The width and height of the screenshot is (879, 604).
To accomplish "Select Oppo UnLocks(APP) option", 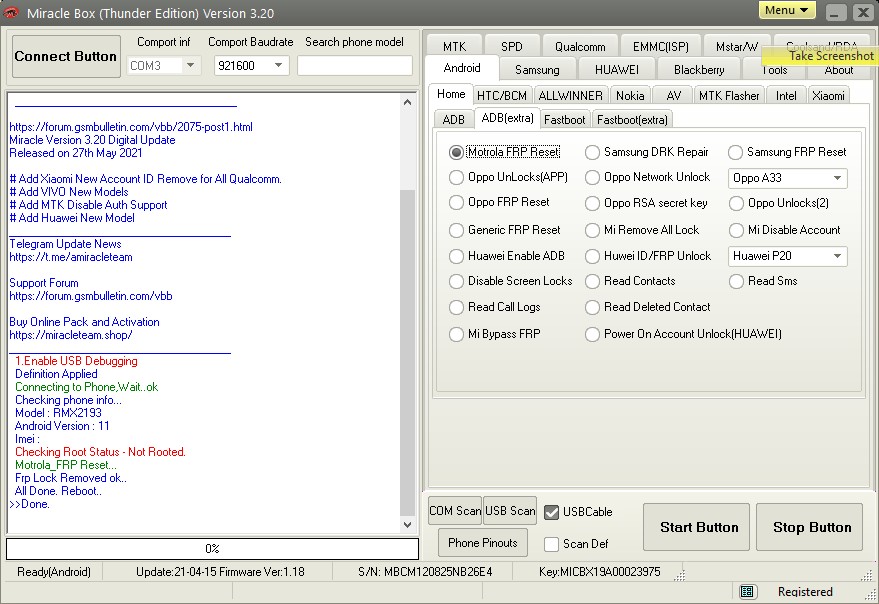I will pyautogui.click(x=456, y=177).
